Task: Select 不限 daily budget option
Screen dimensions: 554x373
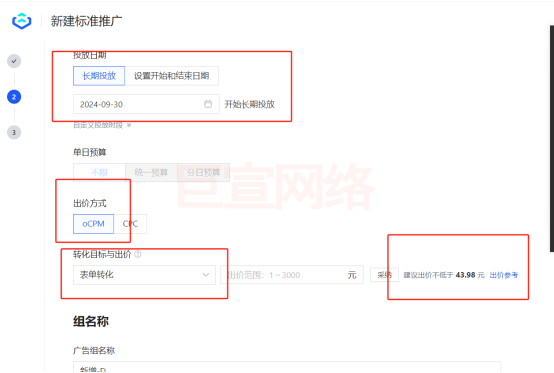Action: (x=99, y=172)
